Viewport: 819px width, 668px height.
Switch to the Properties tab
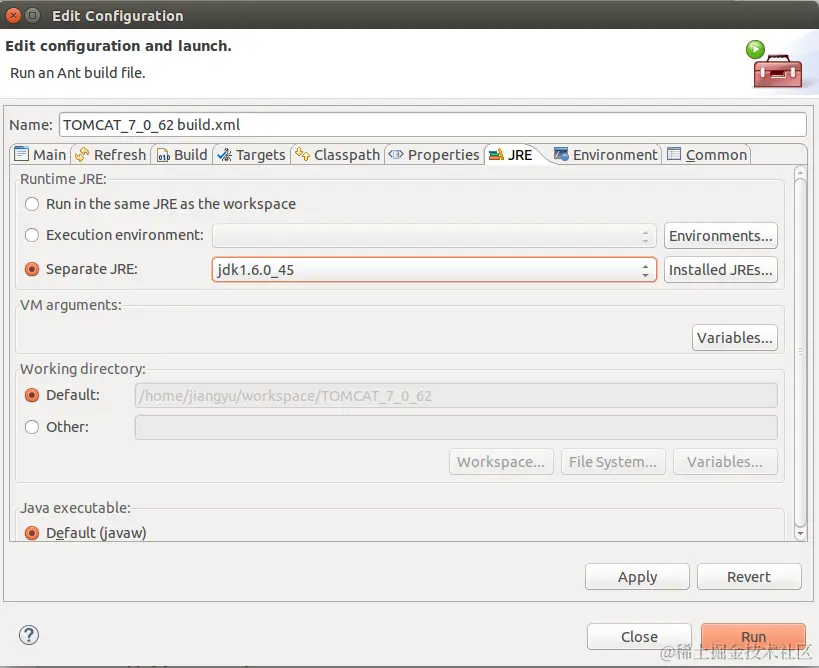(x=435, y=155)
